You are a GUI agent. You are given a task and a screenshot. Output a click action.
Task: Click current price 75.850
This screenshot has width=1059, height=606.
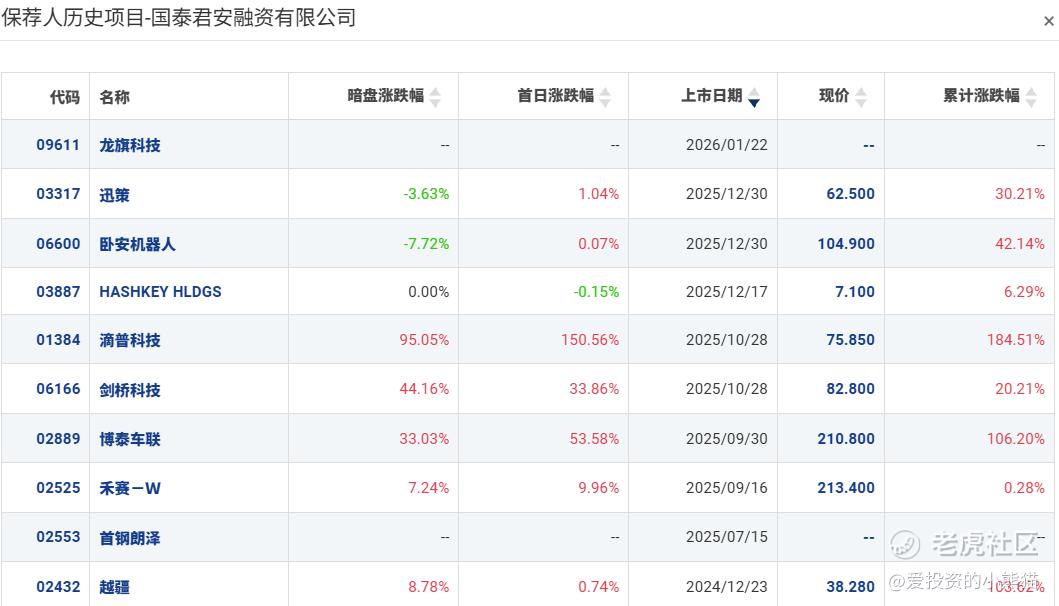[x=850, y=340]
